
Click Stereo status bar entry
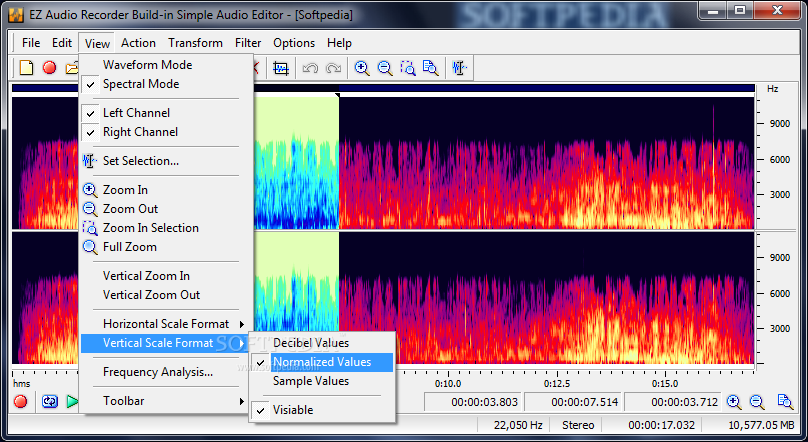tap(578, 425)
